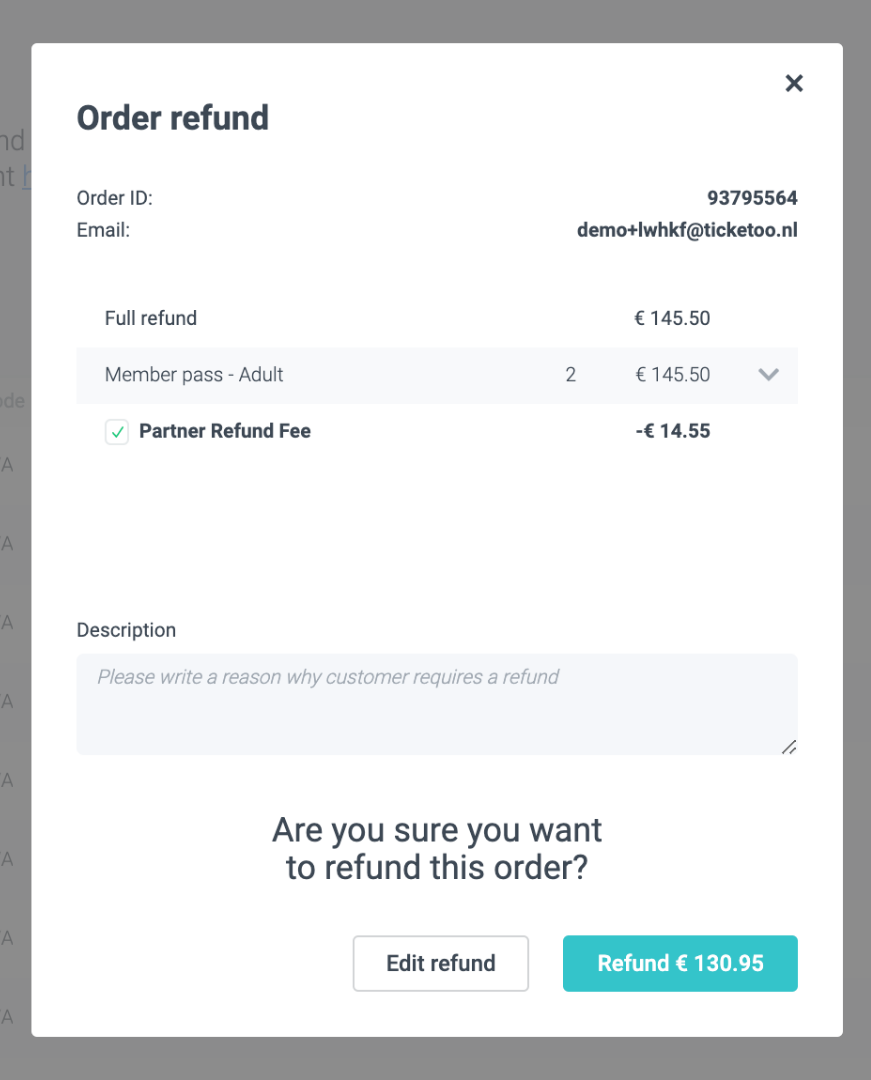Click the Member pass - Adult item name

tap(194, 375)
